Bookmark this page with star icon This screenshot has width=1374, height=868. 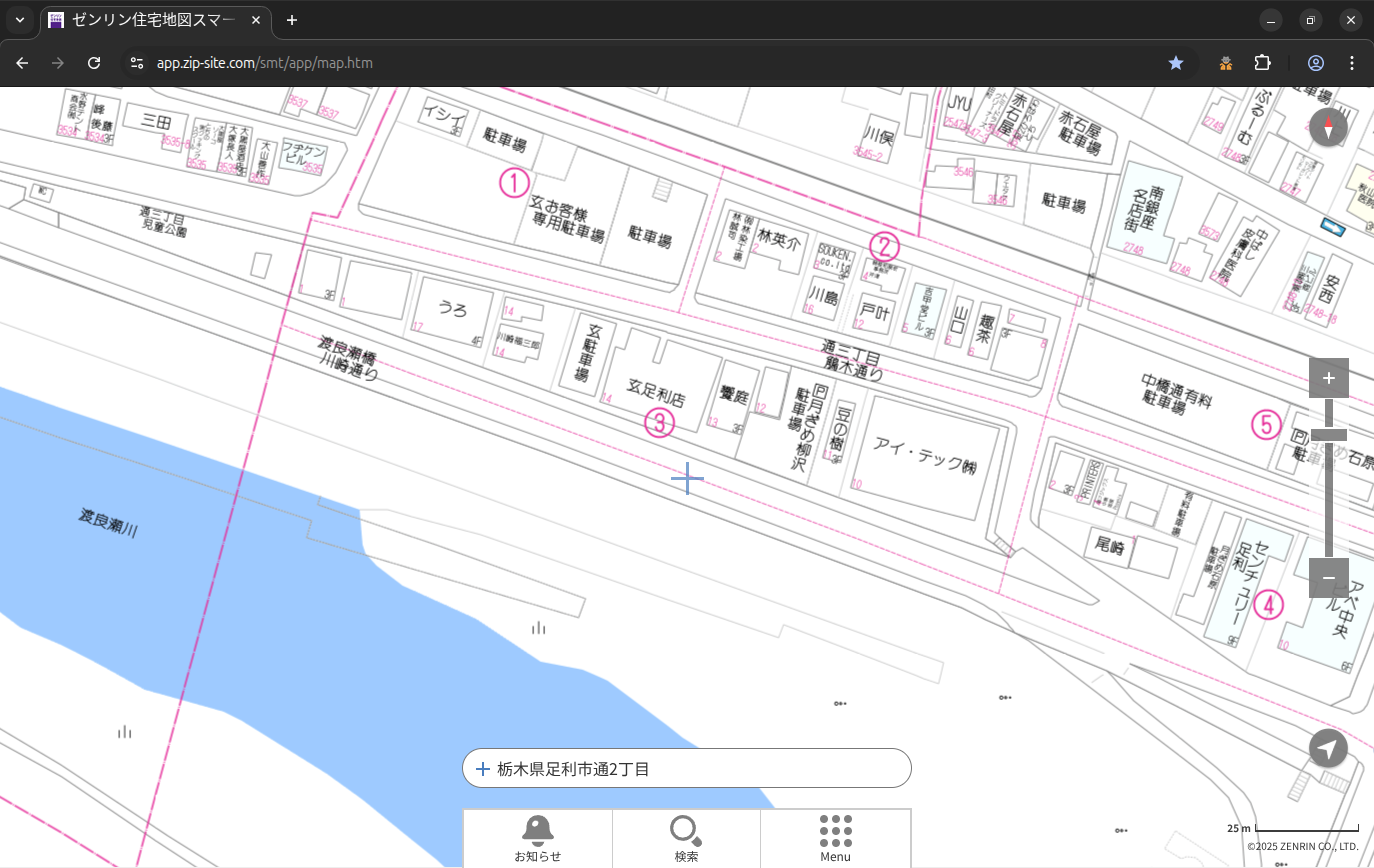click(x=1176, y=63)
